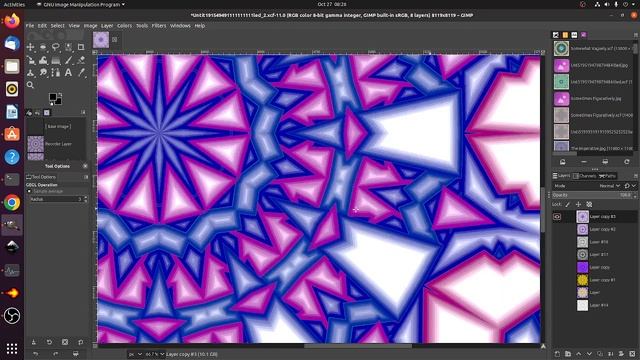Increase the Radius value stepper
The image size is (640, 360).
pos(86,198)
